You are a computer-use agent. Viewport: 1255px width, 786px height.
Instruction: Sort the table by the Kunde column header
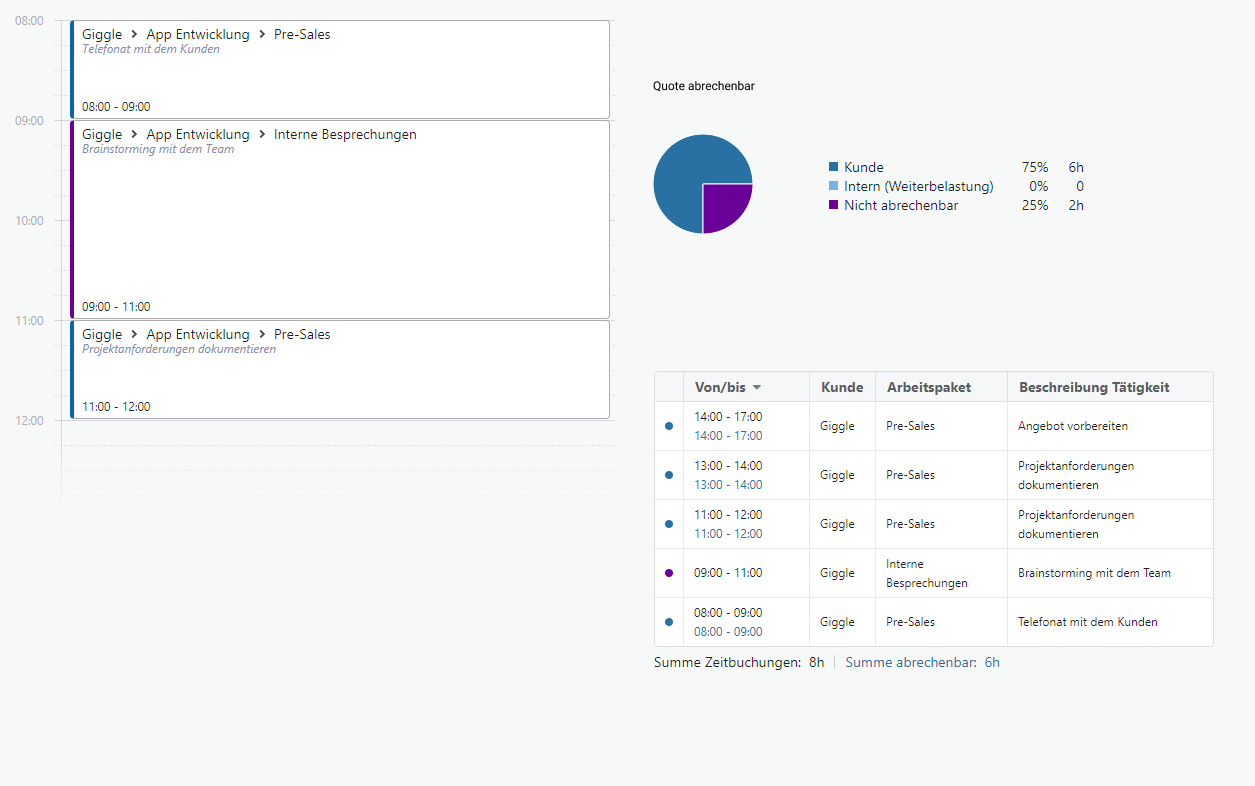[841, 387]
